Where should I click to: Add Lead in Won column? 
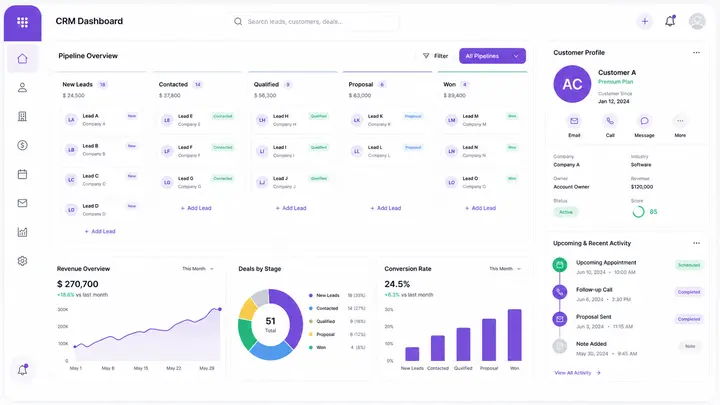coord(480,208)
